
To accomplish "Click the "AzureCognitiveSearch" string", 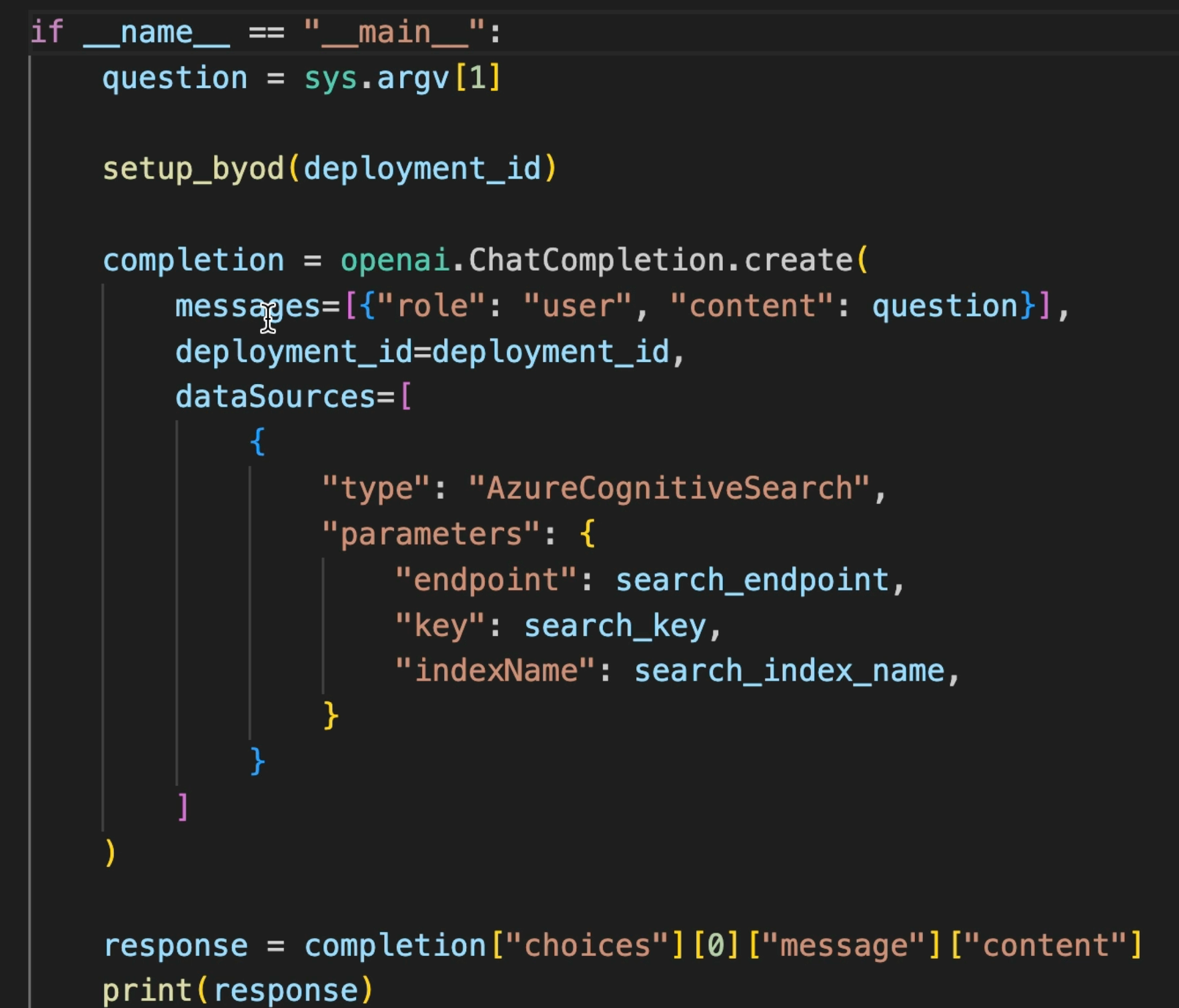I will [669, 489].
